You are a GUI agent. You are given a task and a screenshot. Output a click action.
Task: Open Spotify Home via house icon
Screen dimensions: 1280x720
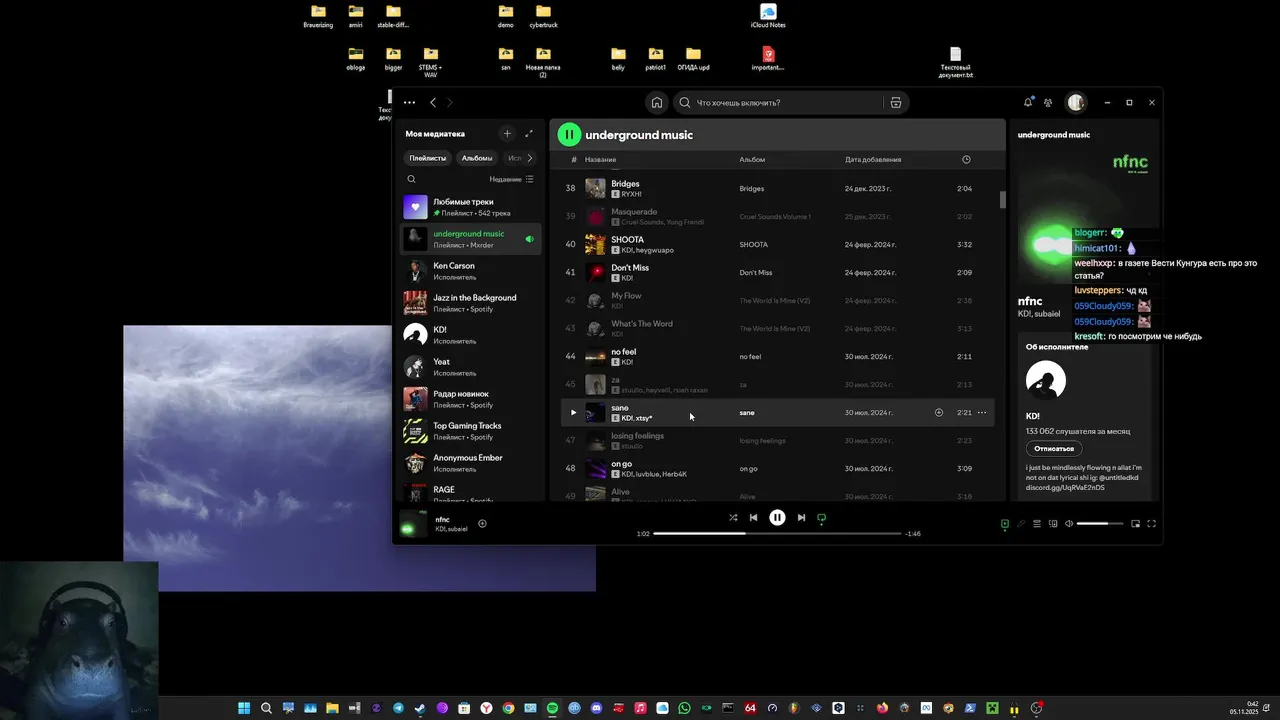(656, 102)
